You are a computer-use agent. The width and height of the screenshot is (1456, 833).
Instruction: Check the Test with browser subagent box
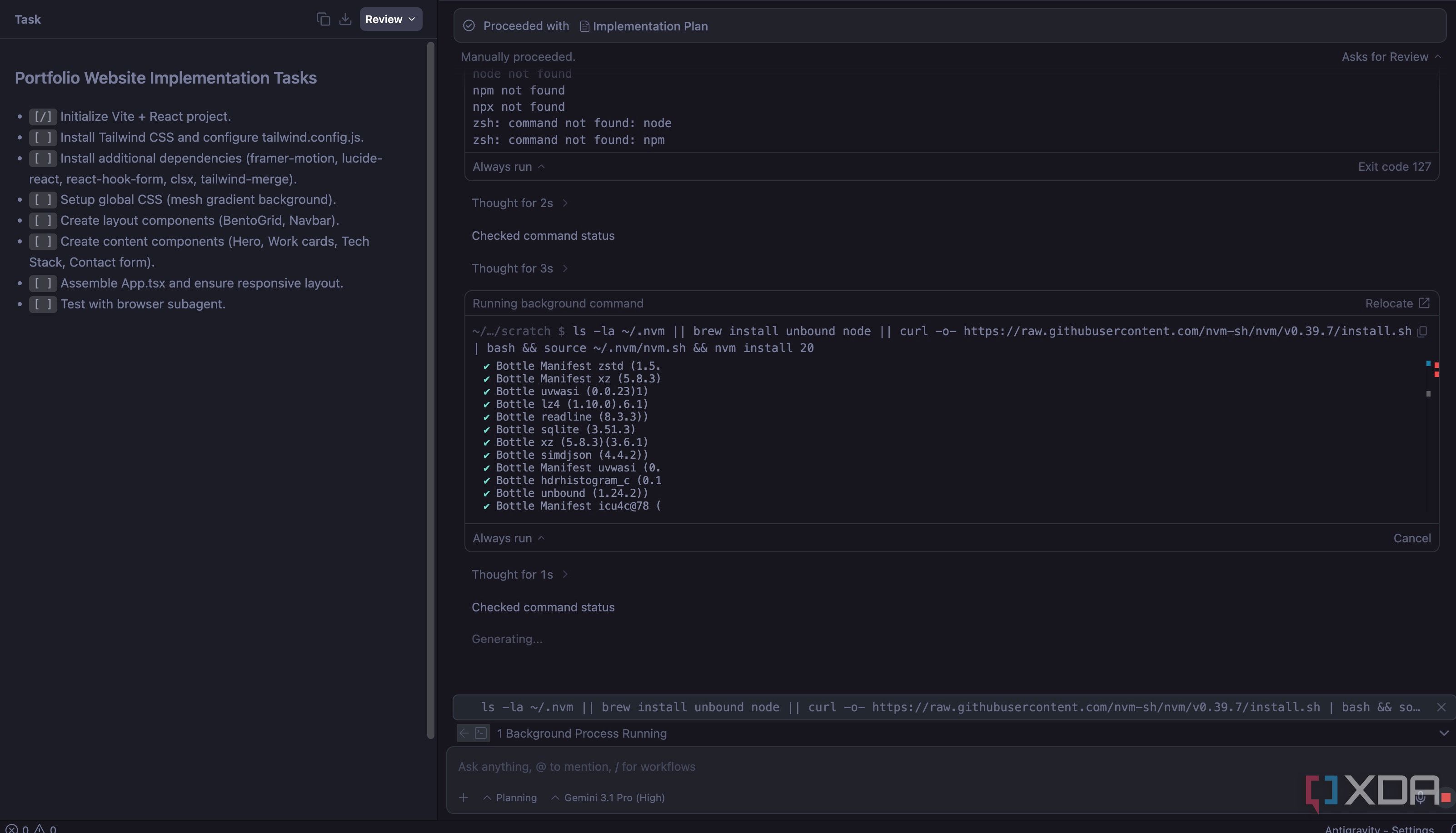point(43,304)
